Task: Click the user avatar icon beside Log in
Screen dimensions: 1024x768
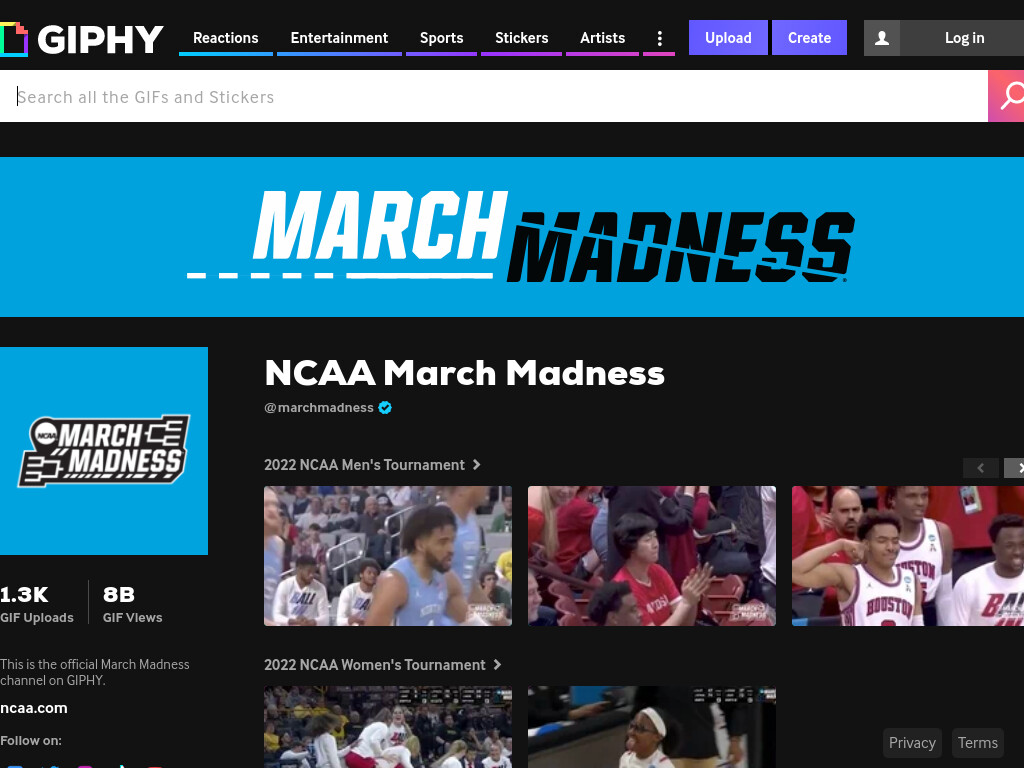Action: click(x=882, y=38)
